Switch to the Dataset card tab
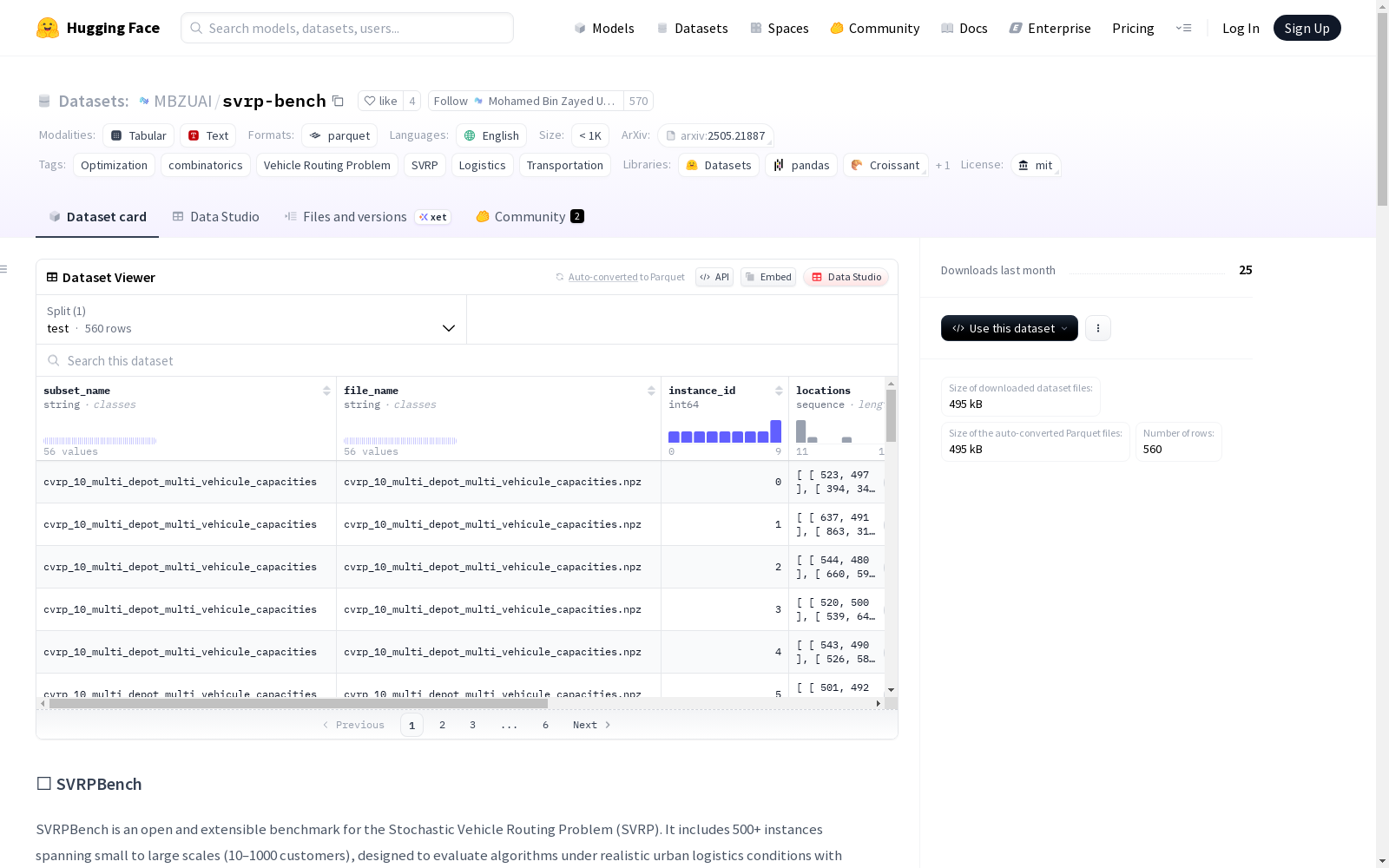The image size is (1389, 868). [97, 217]
